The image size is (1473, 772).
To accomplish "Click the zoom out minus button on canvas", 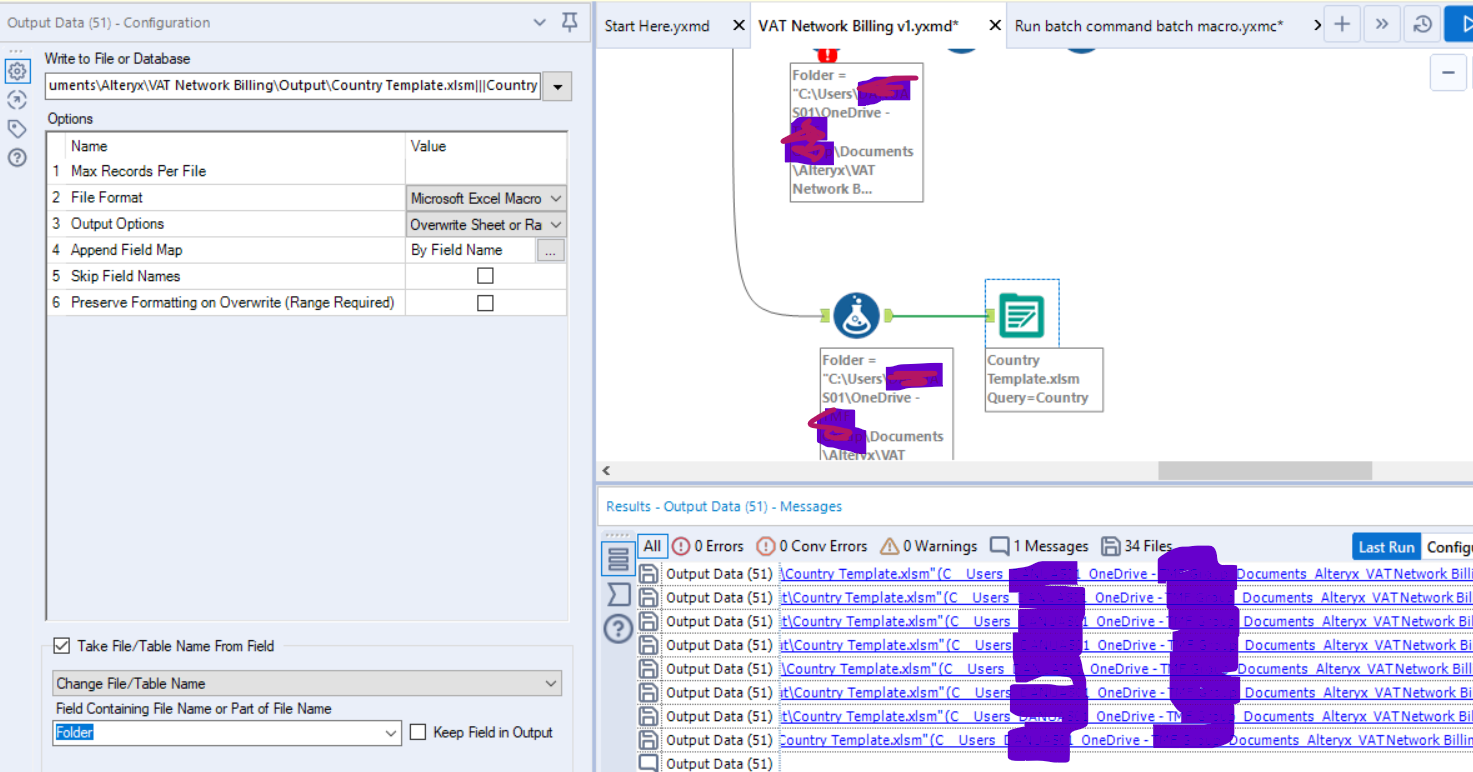I will pyautogui.click(x=1448, y=72).
